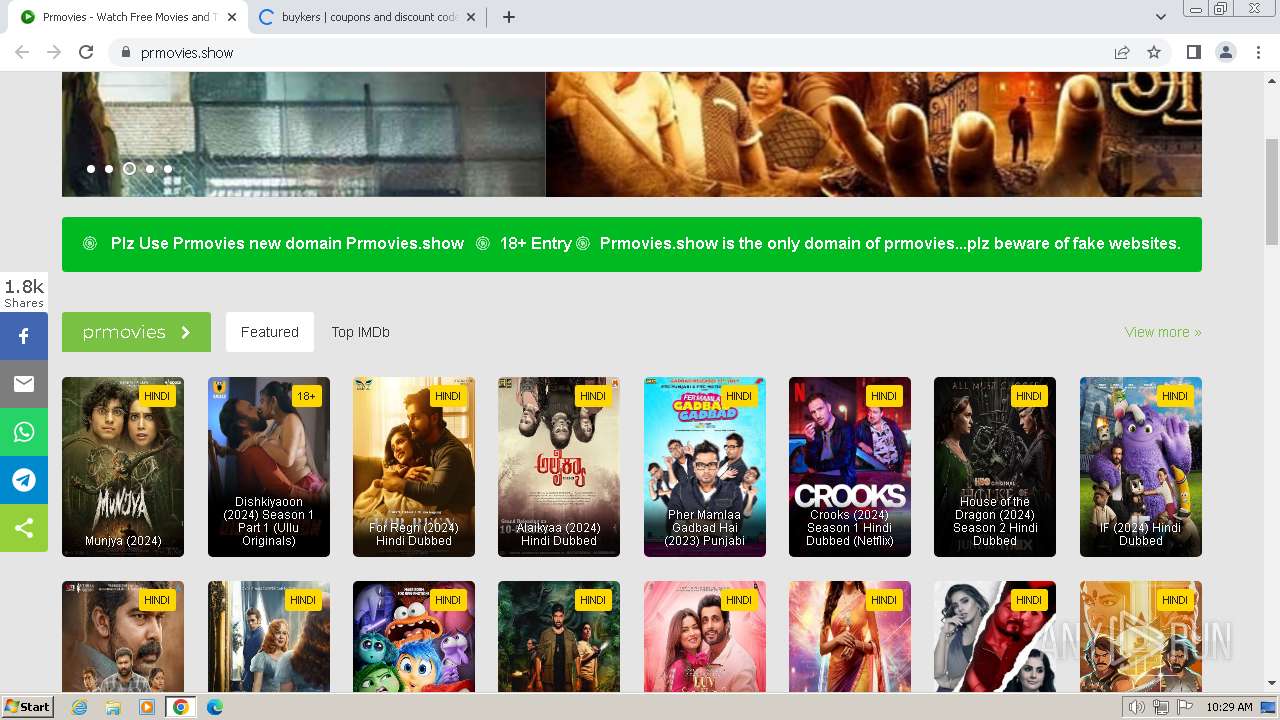Click the 18+ Entry announcement link
The height and width of the screenshot is (720, 1280).
click(536, 243)
